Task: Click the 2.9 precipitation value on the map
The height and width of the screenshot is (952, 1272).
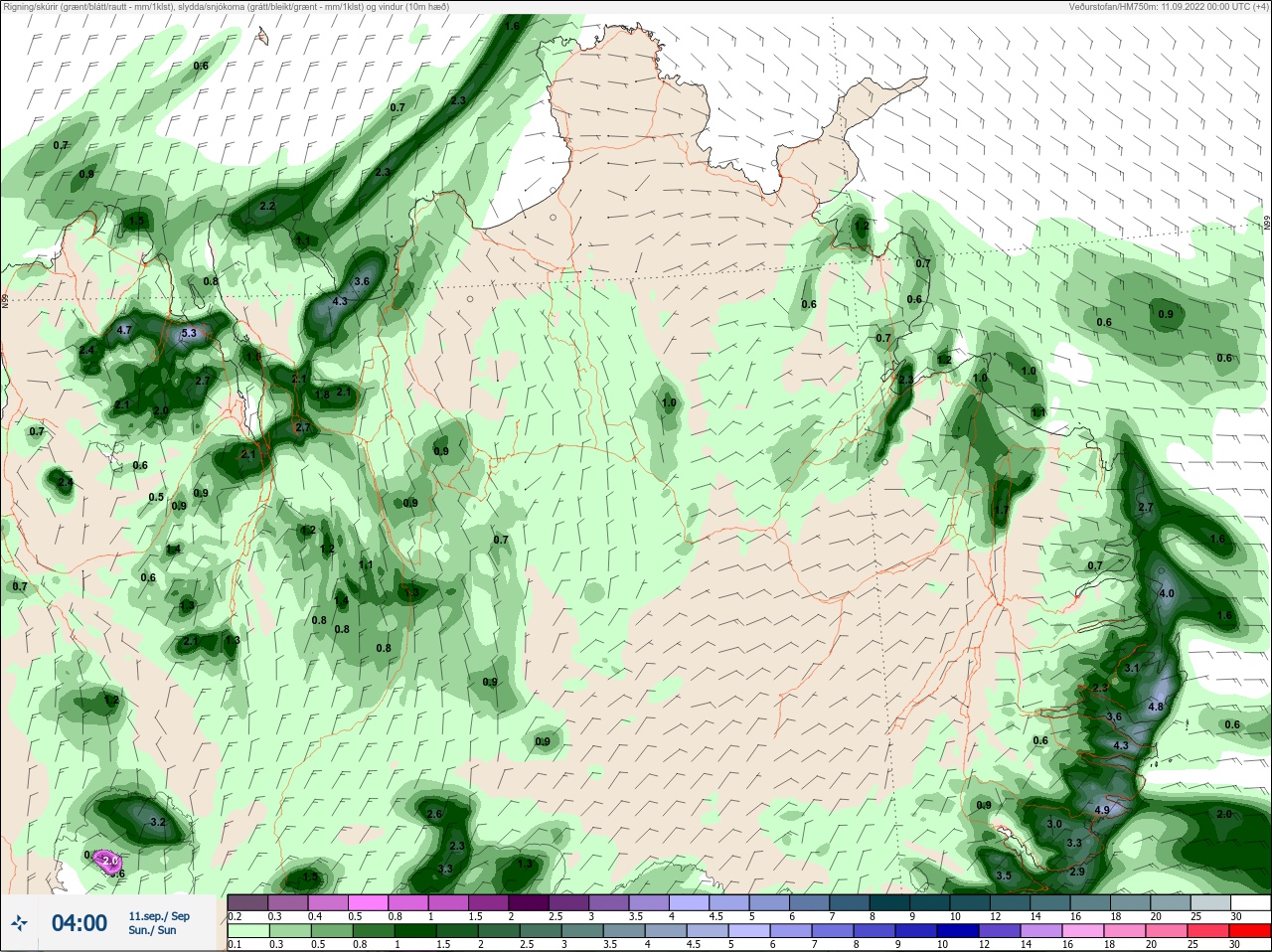Action: (x=1078, y=872)
